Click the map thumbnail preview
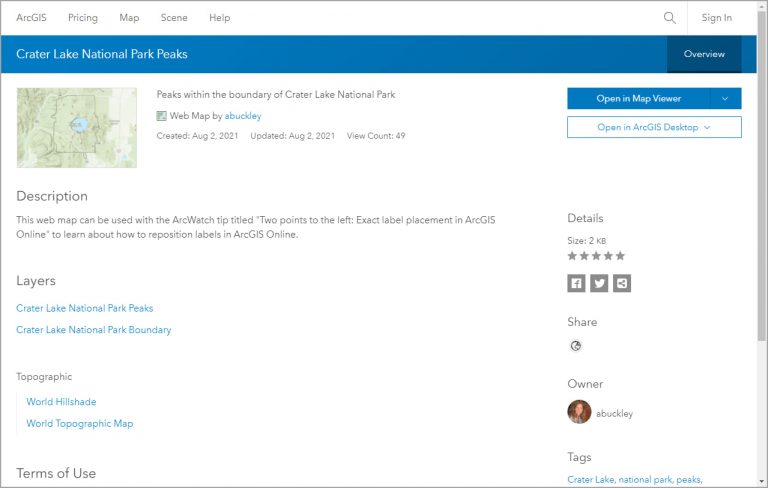 point(77,127)
